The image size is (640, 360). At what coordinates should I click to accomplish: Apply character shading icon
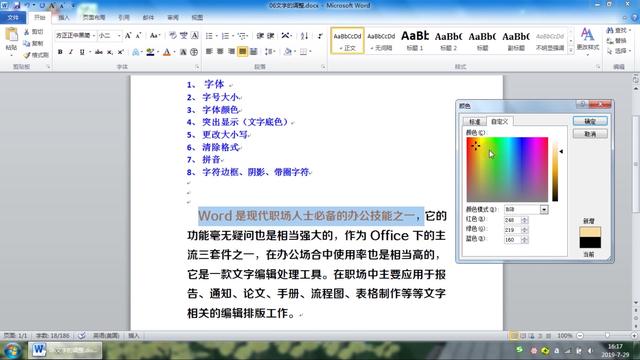[x=183, y=52]
